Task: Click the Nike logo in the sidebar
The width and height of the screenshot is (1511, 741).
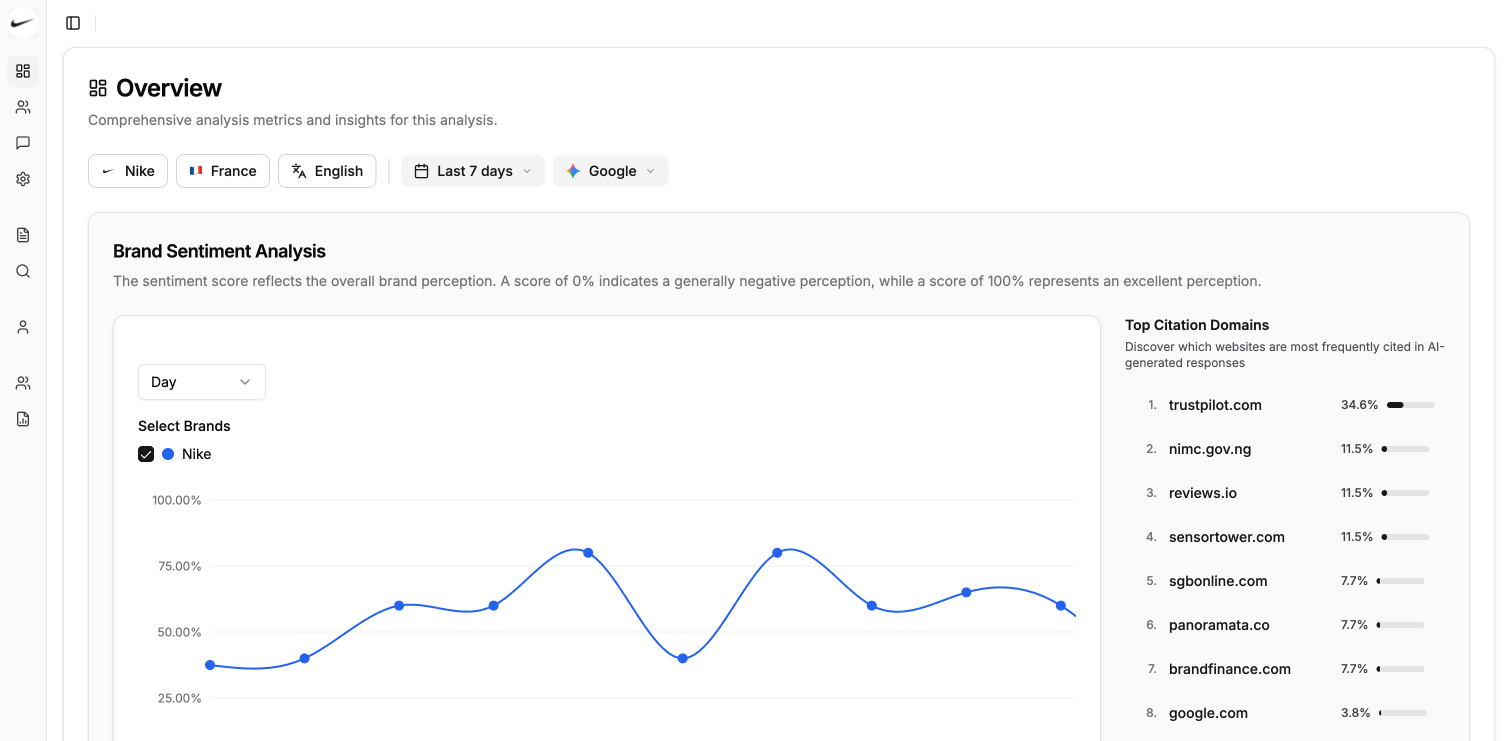Action: tap(23, 23)
